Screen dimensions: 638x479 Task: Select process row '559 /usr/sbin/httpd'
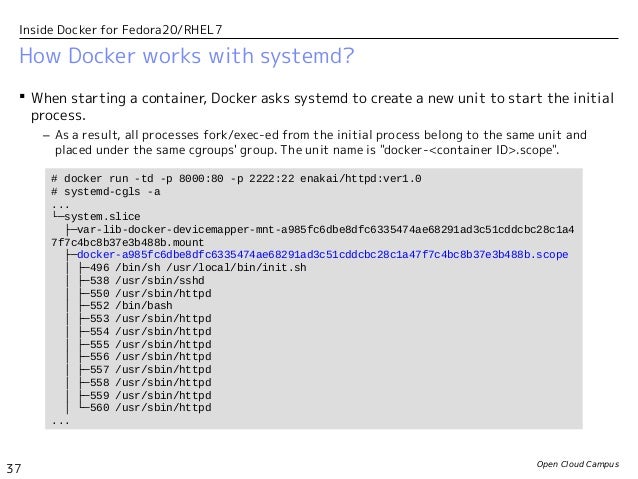pyautogui.click(x=146, y=396)
